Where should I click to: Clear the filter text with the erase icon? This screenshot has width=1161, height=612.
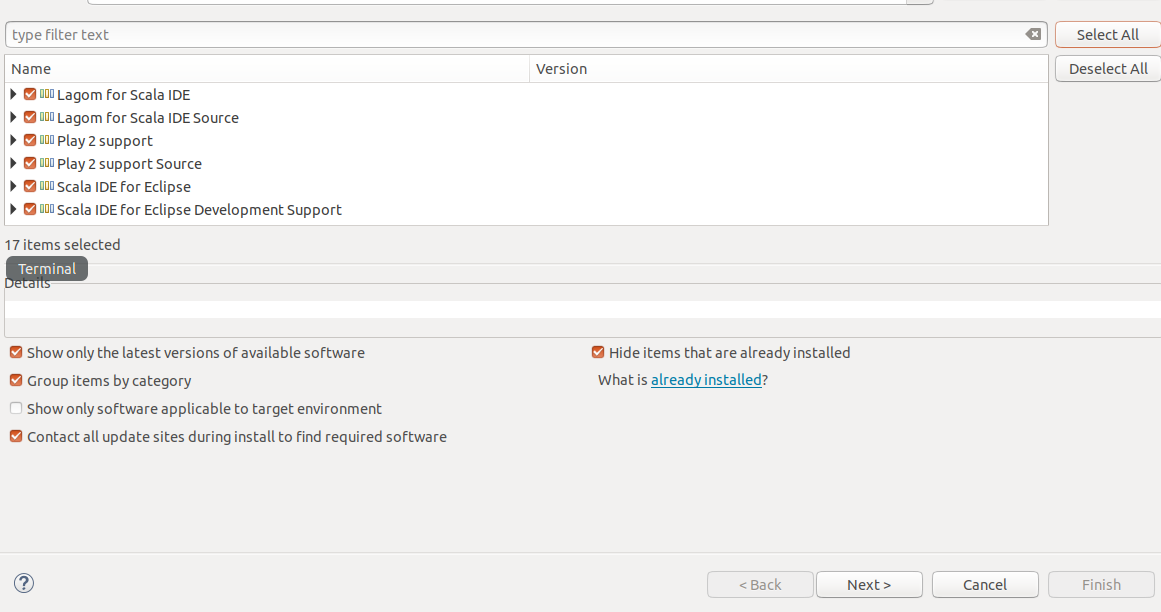pos(1033,34)
